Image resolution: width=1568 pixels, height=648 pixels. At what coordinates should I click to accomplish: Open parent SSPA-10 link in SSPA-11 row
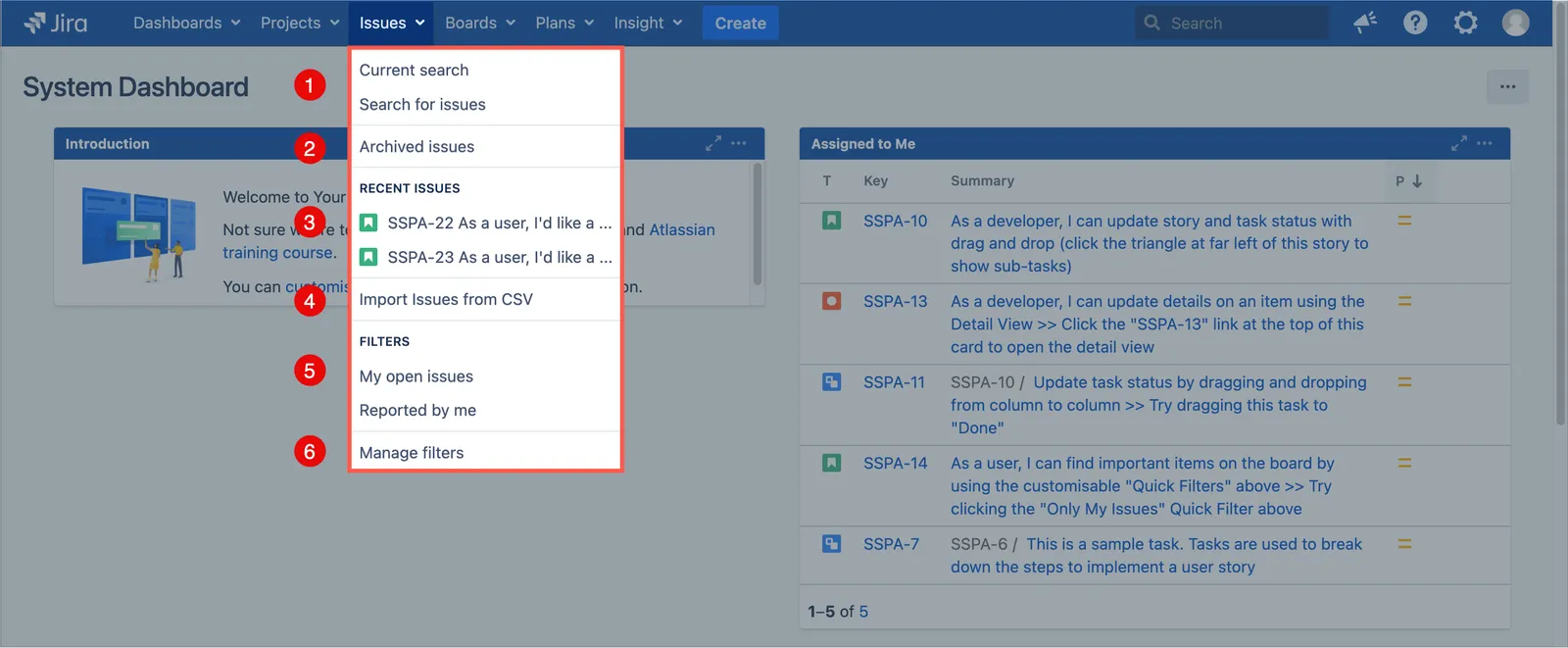tap(982, 381)
